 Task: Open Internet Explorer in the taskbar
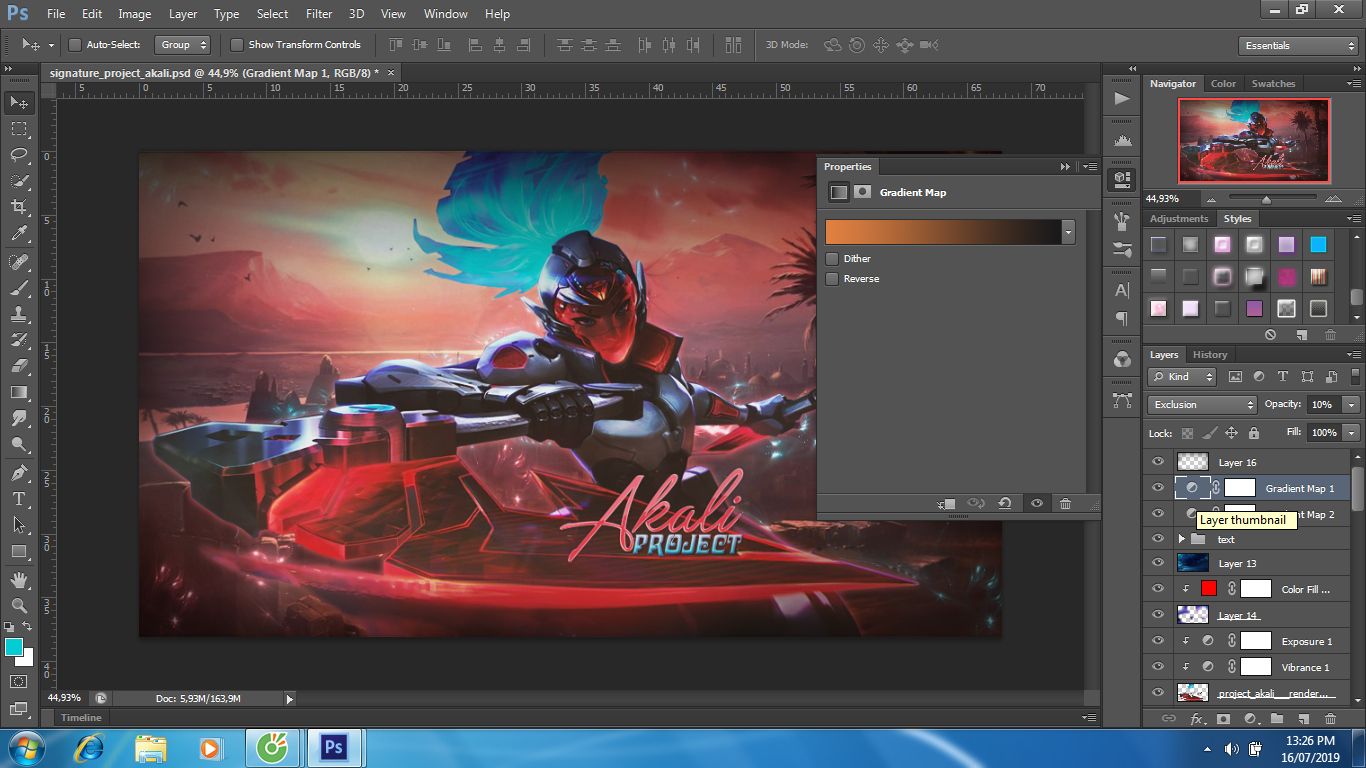point(90,748)
